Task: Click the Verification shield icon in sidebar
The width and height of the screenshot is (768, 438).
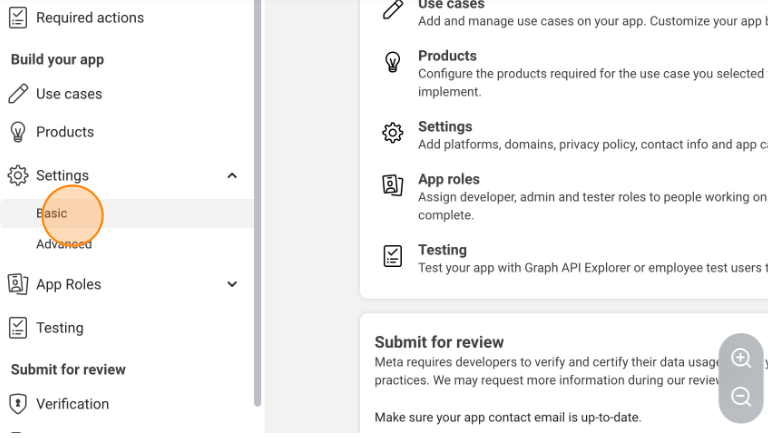Action: pos(18,404)
